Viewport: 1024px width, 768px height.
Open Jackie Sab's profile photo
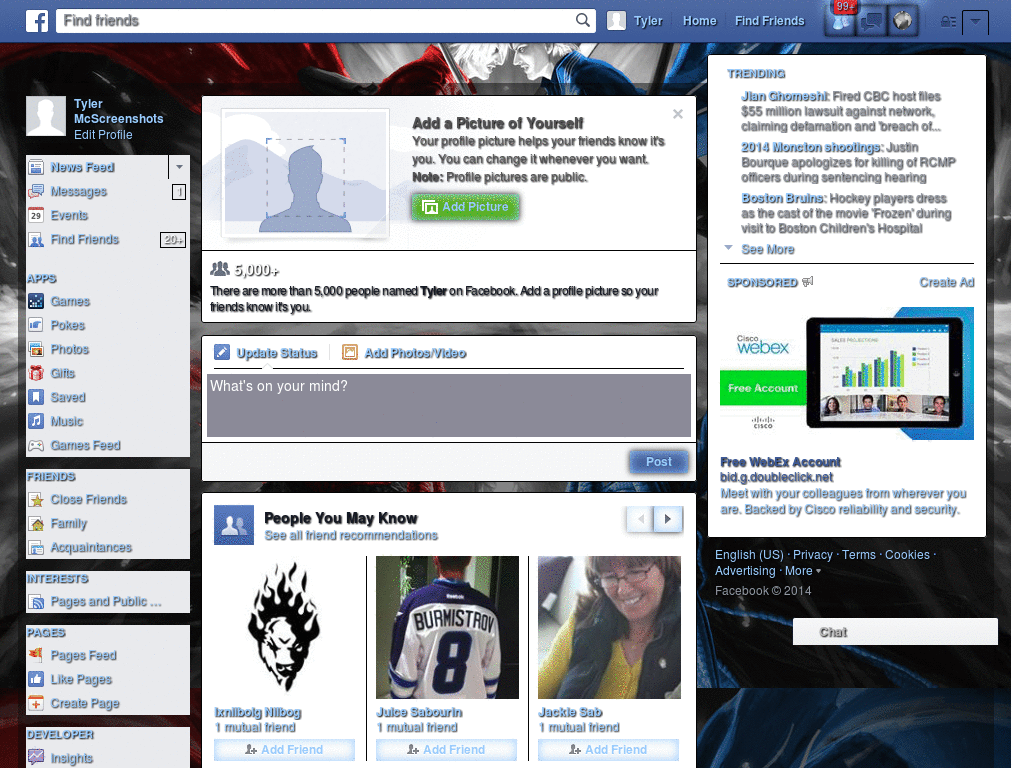609,628
